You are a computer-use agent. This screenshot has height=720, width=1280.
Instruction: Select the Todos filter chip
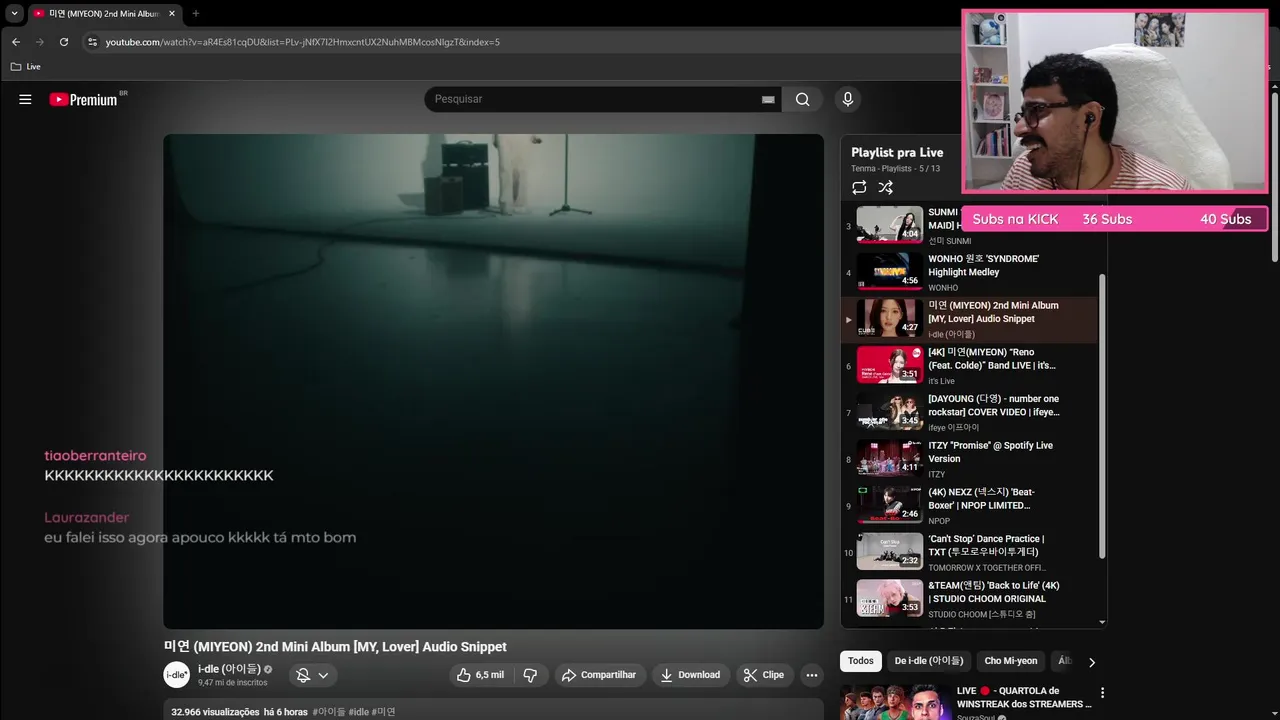pyautogui.click(x=860, y=661)
